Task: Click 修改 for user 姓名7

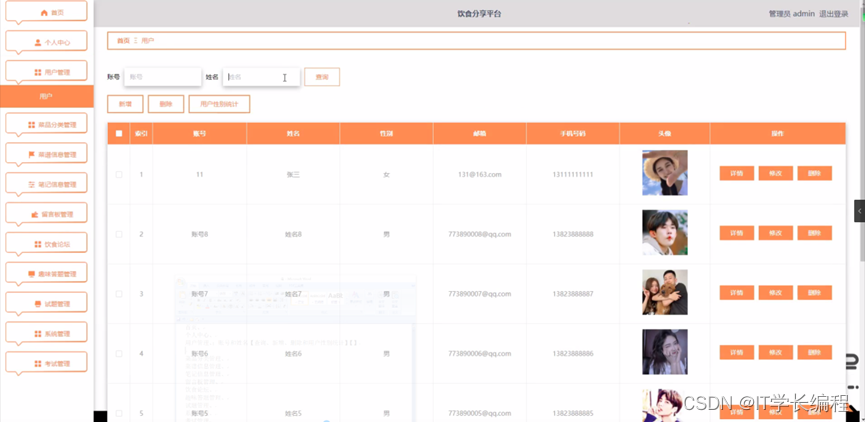Action: coord(776,292)
